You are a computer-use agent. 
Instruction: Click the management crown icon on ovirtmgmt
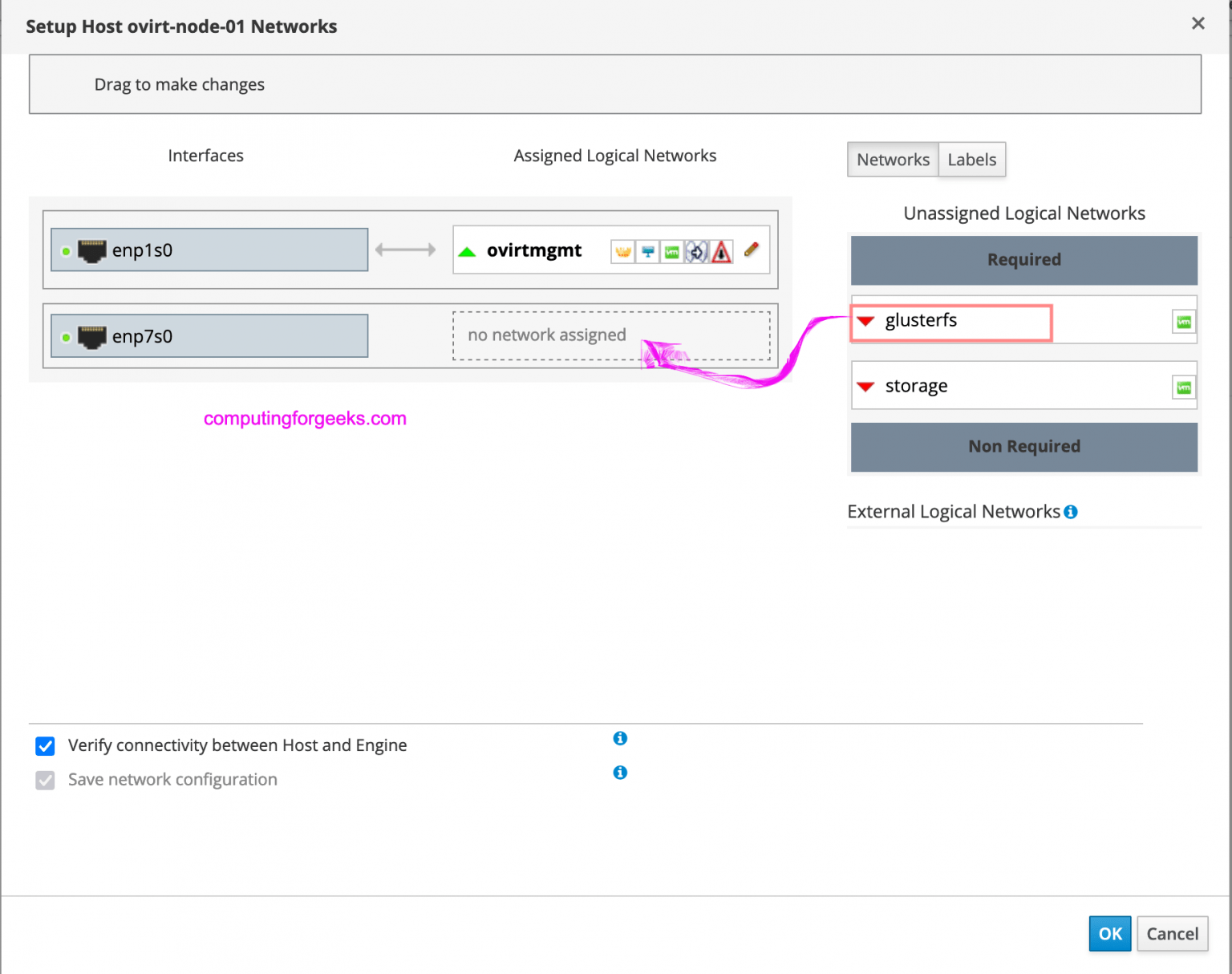point(623,250)
